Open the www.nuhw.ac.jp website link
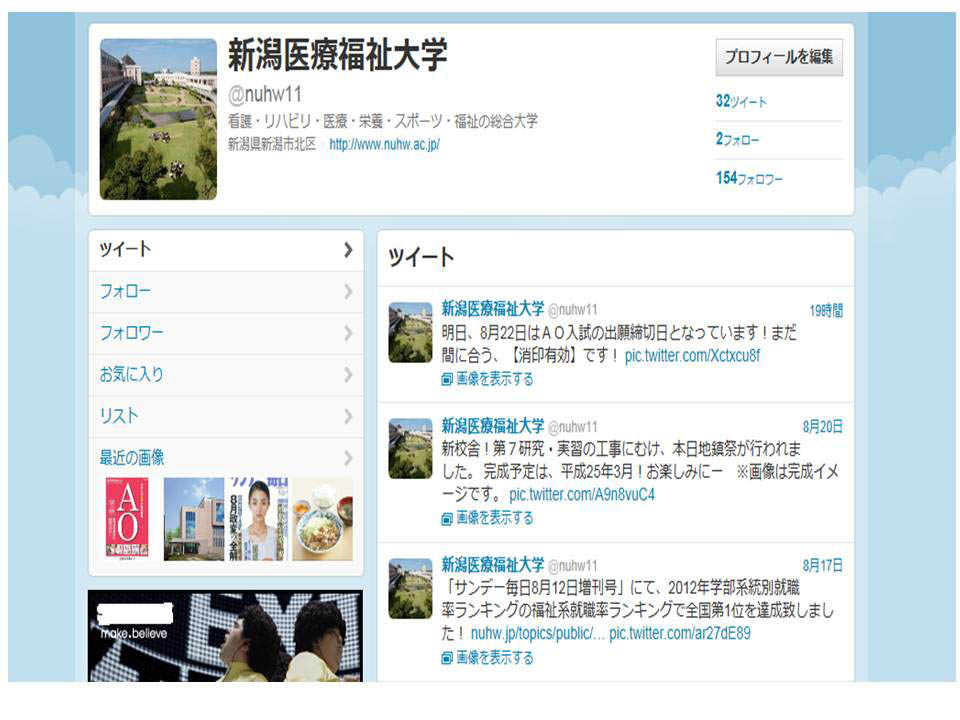 [x=384, y=144]
